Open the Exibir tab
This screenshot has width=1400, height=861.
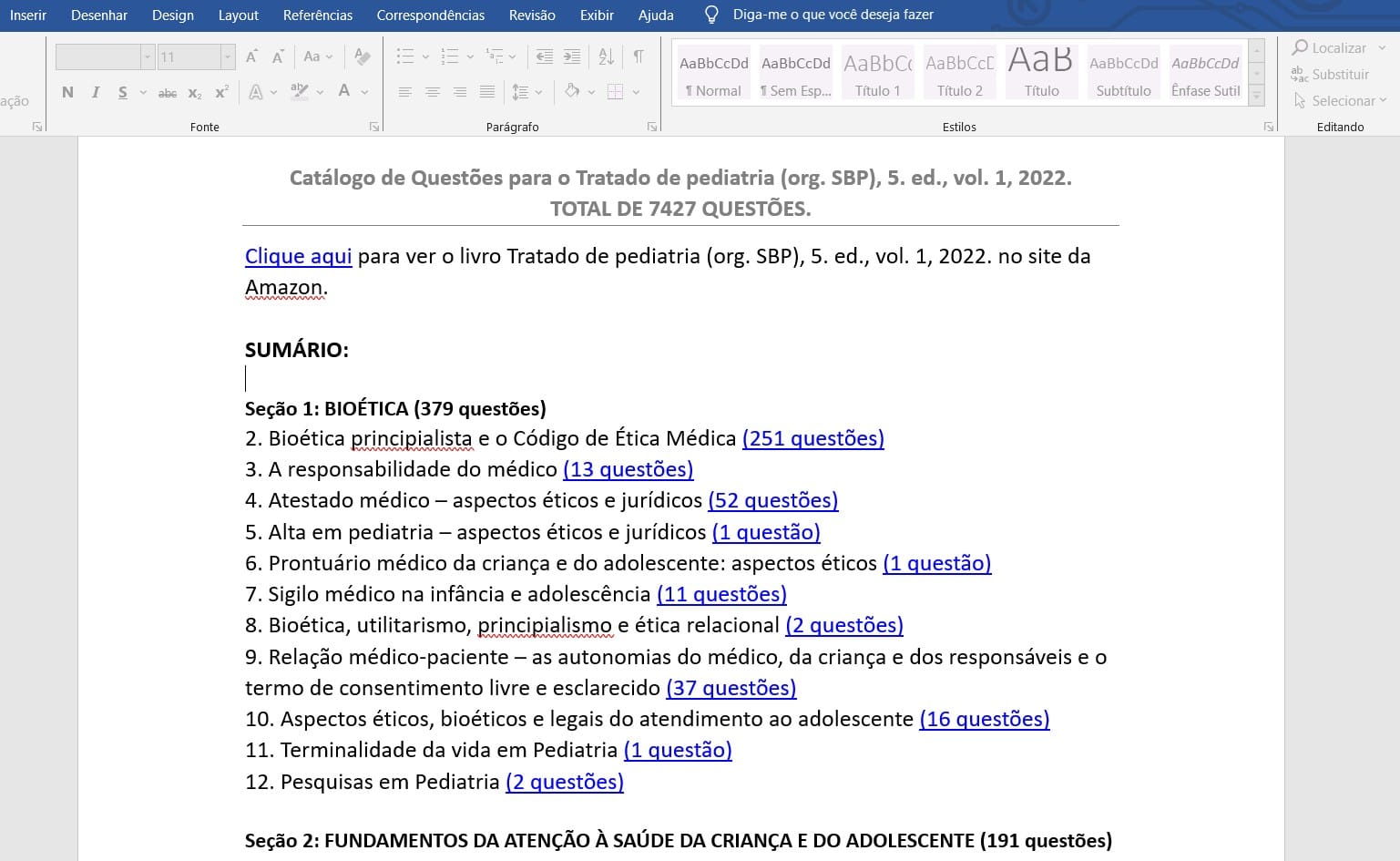(x=597, y=15)
